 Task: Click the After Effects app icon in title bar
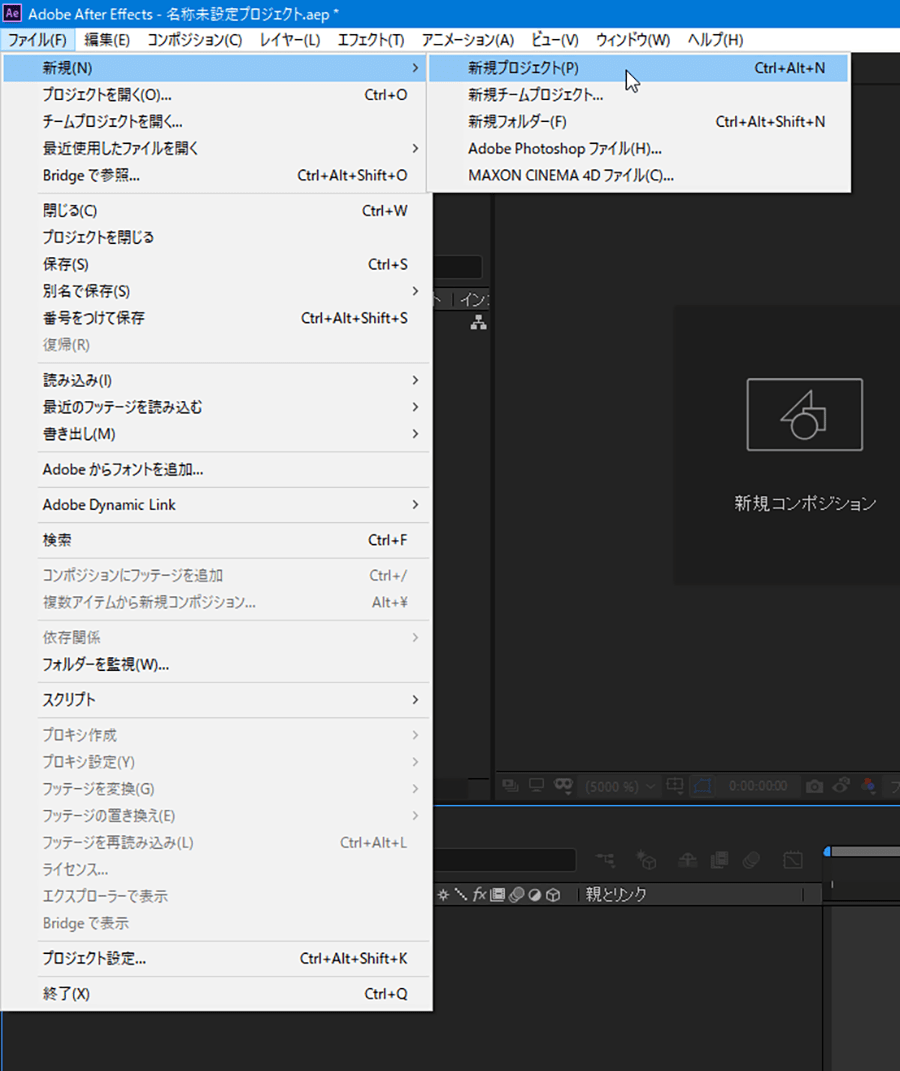12,13
